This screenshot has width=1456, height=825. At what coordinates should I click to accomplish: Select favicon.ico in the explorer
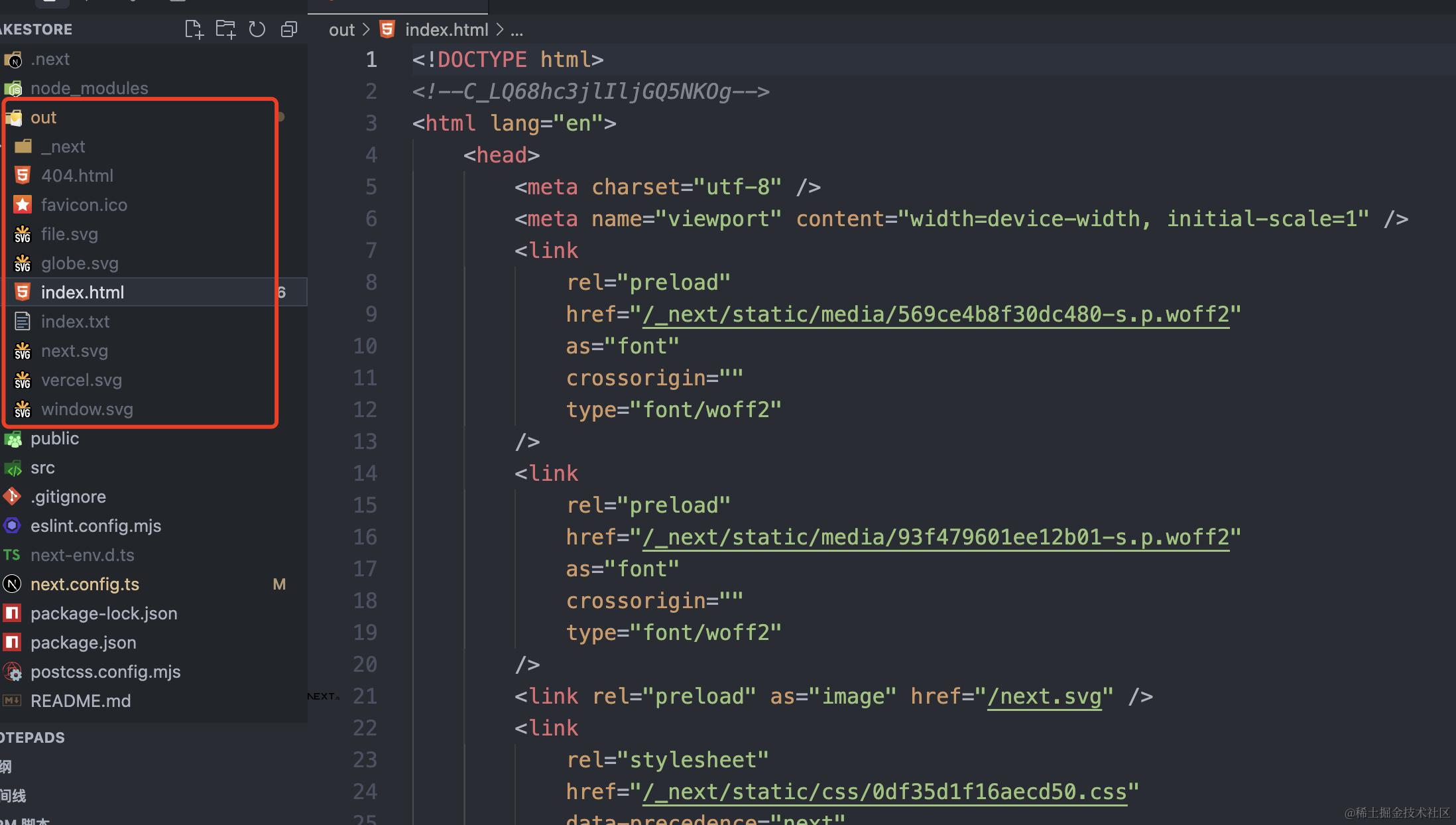84,205
